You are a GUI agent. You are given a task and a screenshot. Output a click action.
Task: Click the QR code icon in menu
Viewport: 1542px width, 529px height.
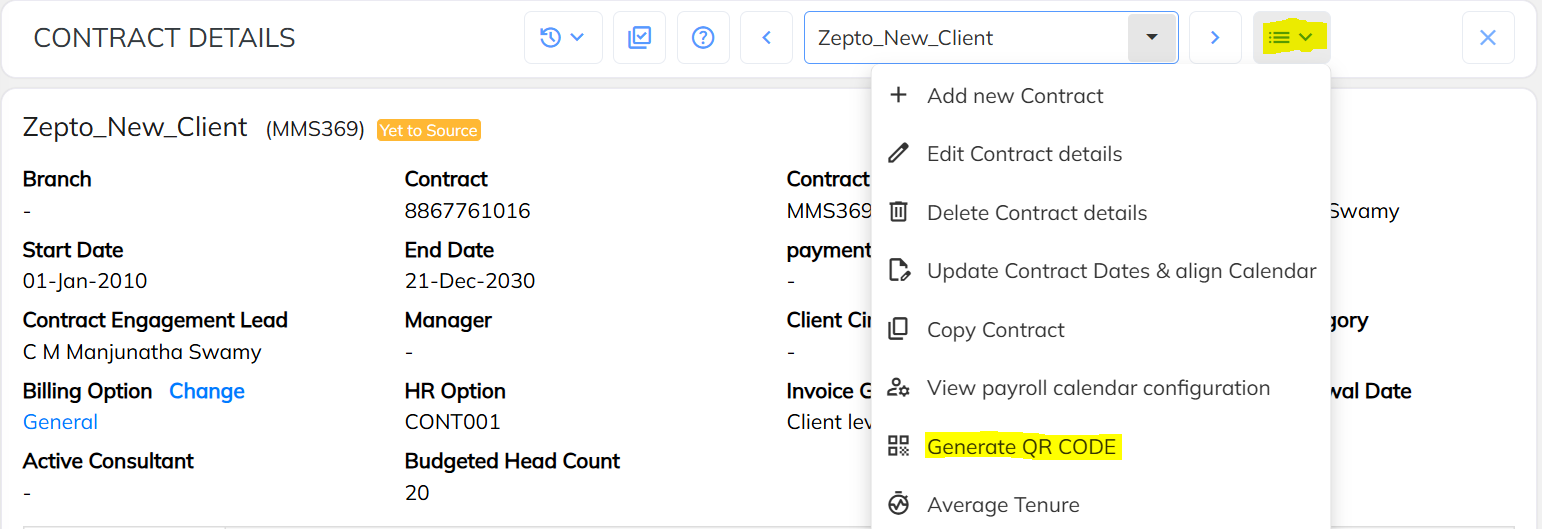pyautogui.click(x=899, y=446)
